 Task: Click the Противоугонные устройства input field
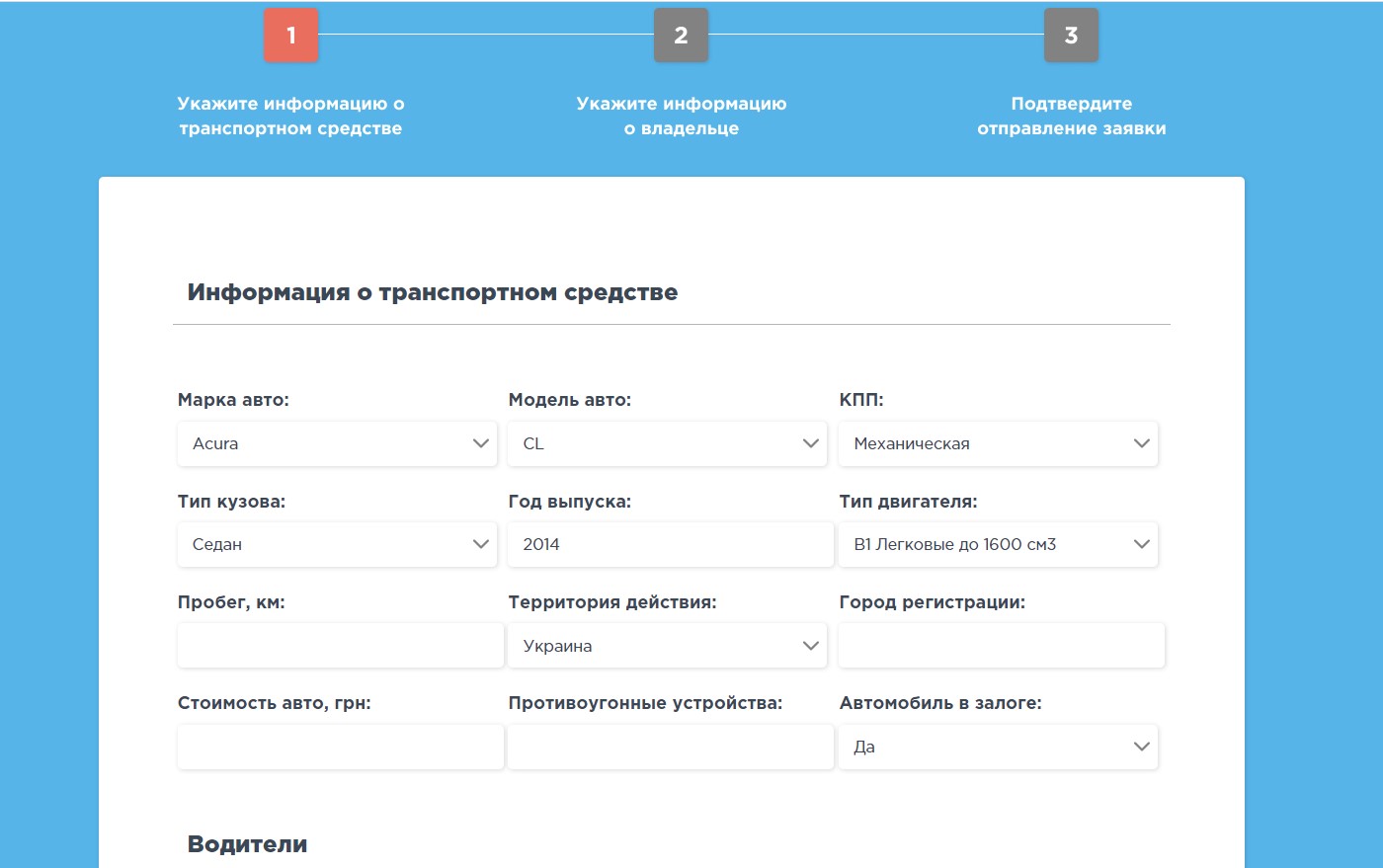tap(671, 747)
